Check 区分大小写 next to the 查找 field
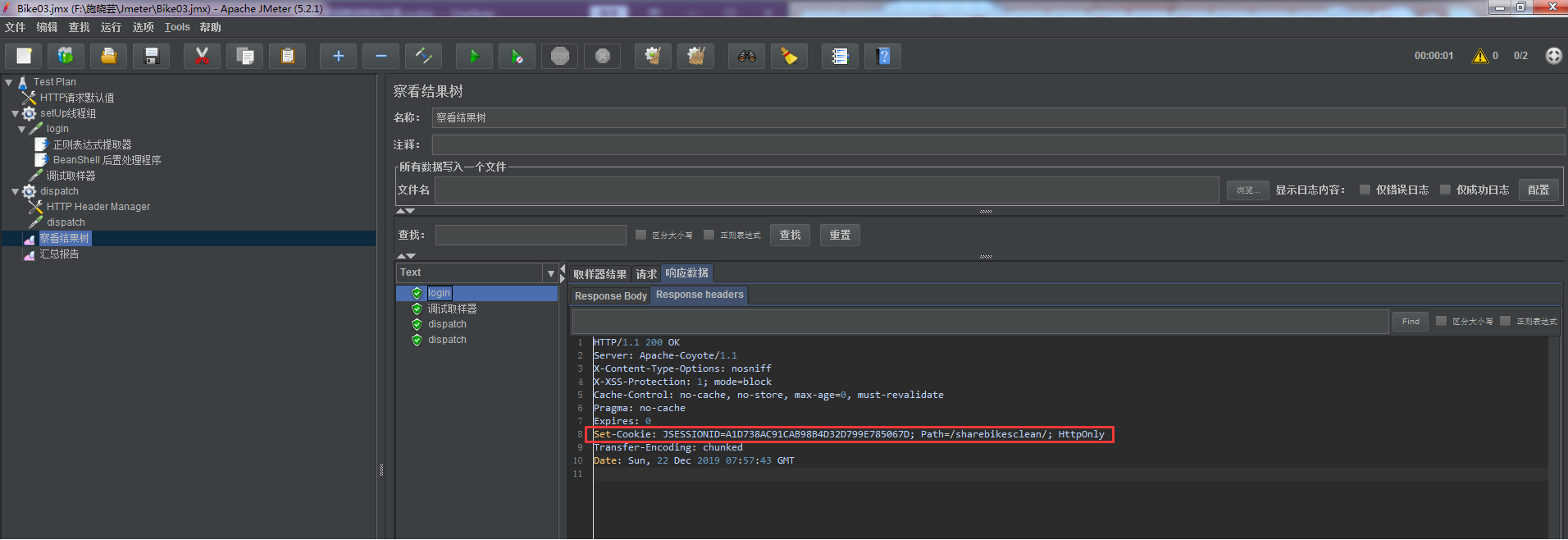Image resolution: width=1568 pixels, height=540 pixels. [641, 235]
